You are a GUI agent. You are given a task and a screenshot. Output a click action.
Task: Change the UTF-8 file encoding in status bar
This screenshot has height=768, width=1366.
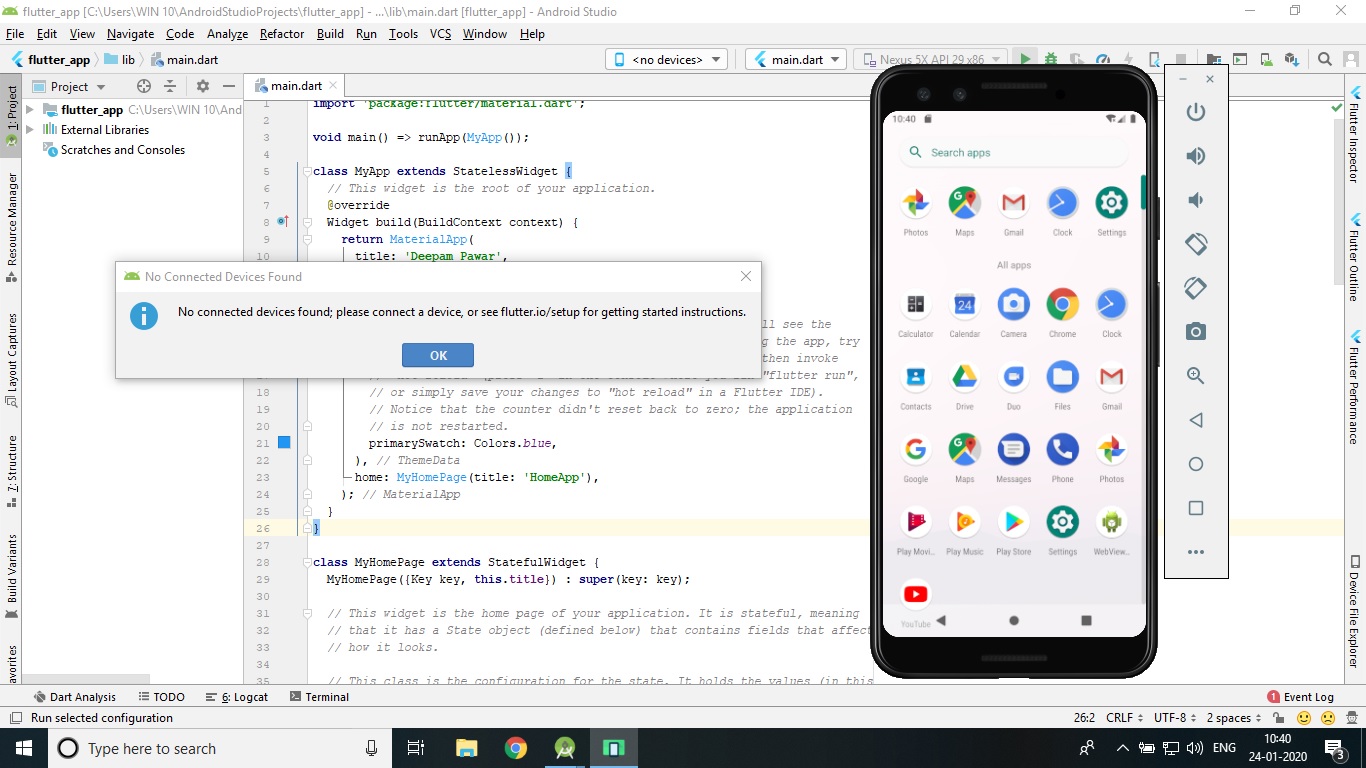(1175, 718)
